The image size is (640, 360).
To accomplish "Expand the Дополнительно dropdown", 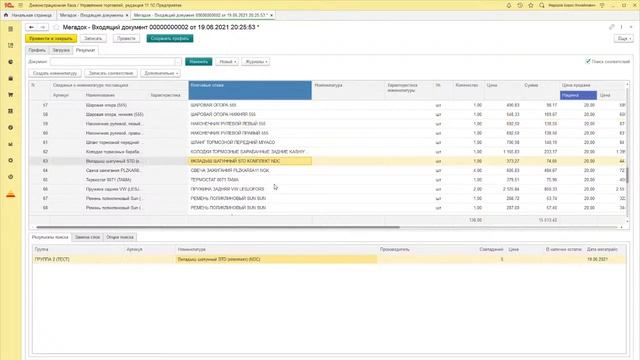I will (160, 73).
